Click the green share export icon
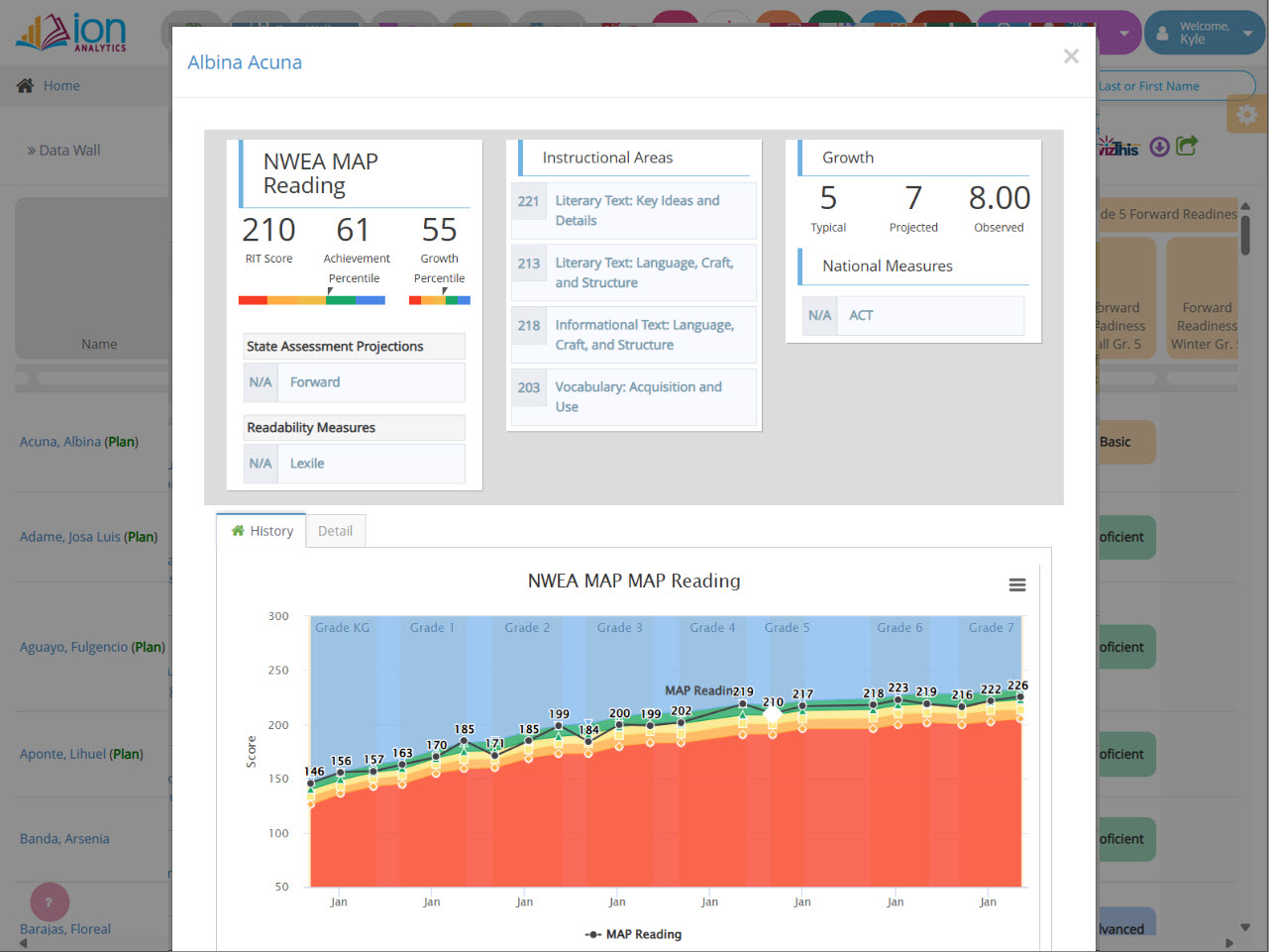The width and height of the screenshot is (1269, 952). (x=1187, y=146)
